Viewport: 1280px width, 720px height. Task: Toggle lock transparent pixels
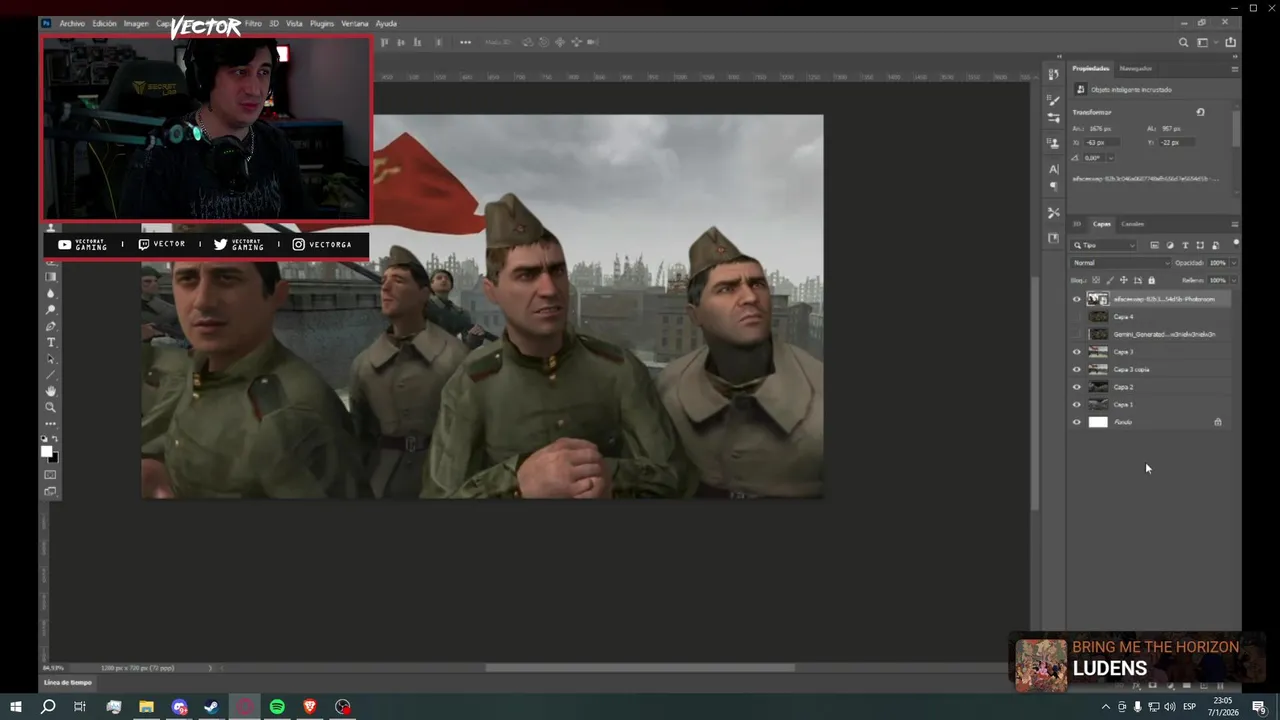(1096, 280)
